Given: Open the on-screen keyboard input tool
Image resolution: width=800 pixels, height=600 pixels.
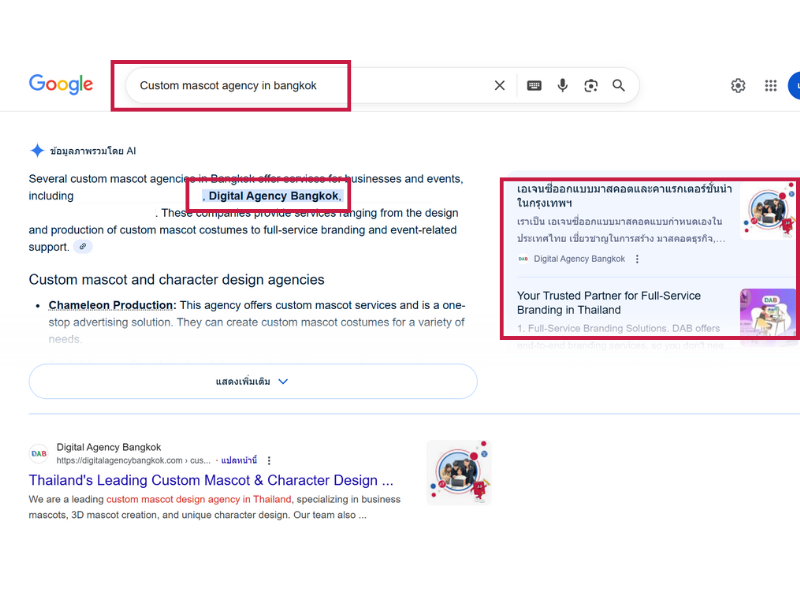Looking at the screenshot, I should click(535, 86).
